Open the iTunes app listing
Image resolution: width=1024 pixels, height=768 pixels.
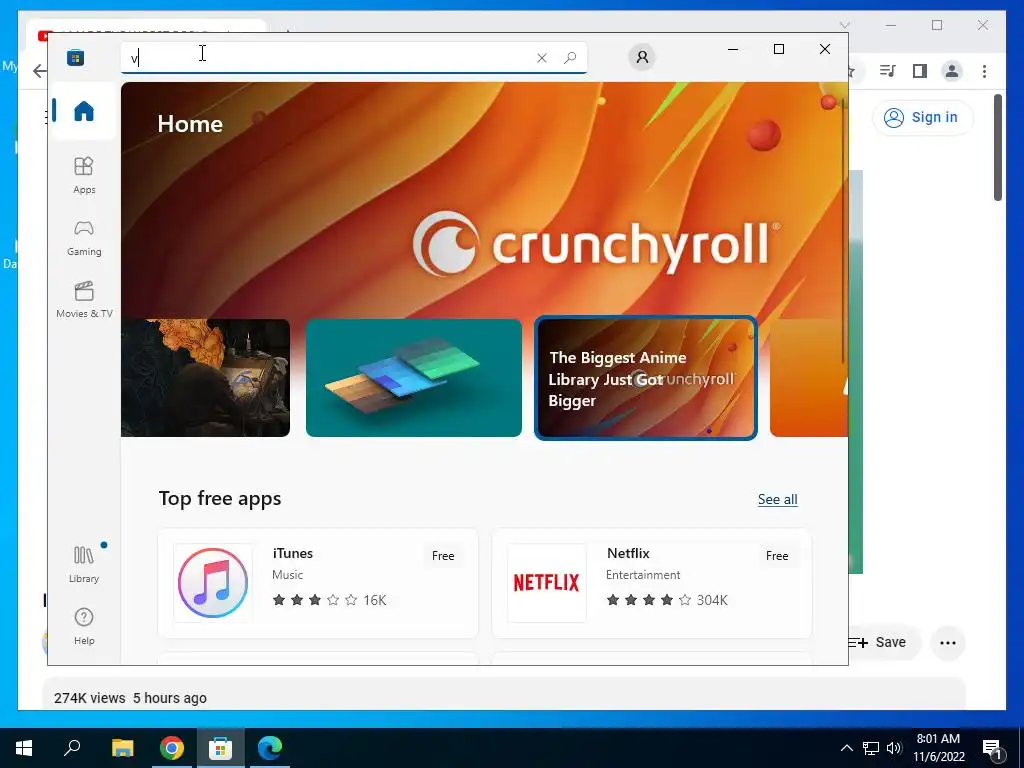tap(318, 583)
